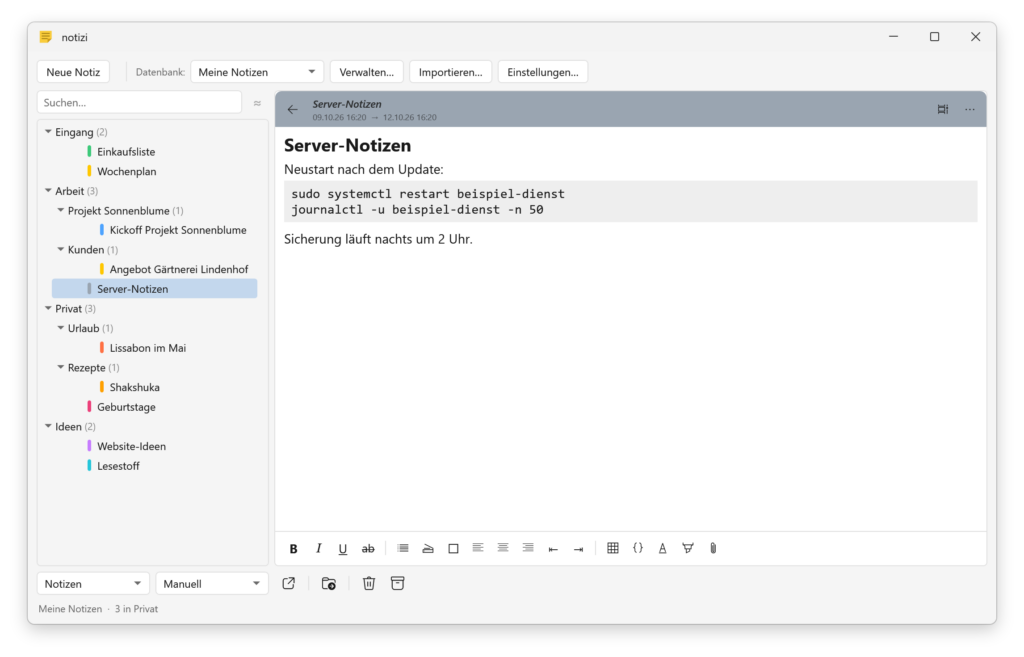Collapse the Ideen folder
The image size is (1024, 657).
pos(48,426)
